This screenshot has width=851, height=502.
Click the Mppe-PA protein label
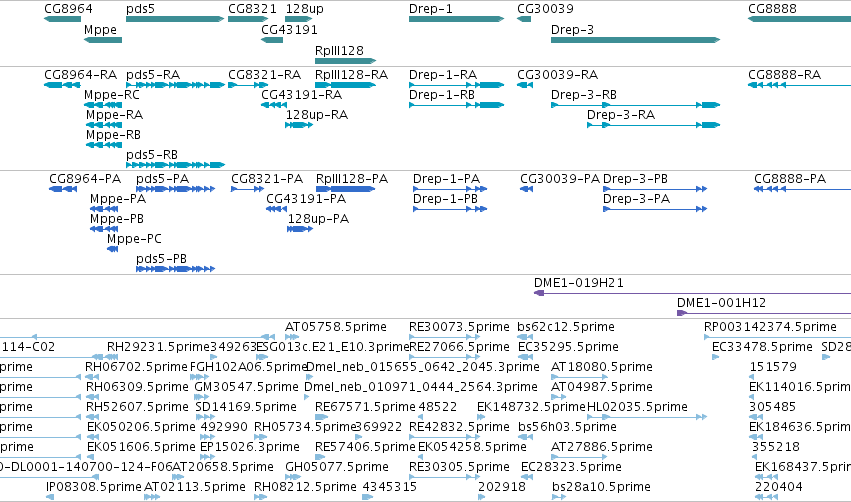(118, 199)
